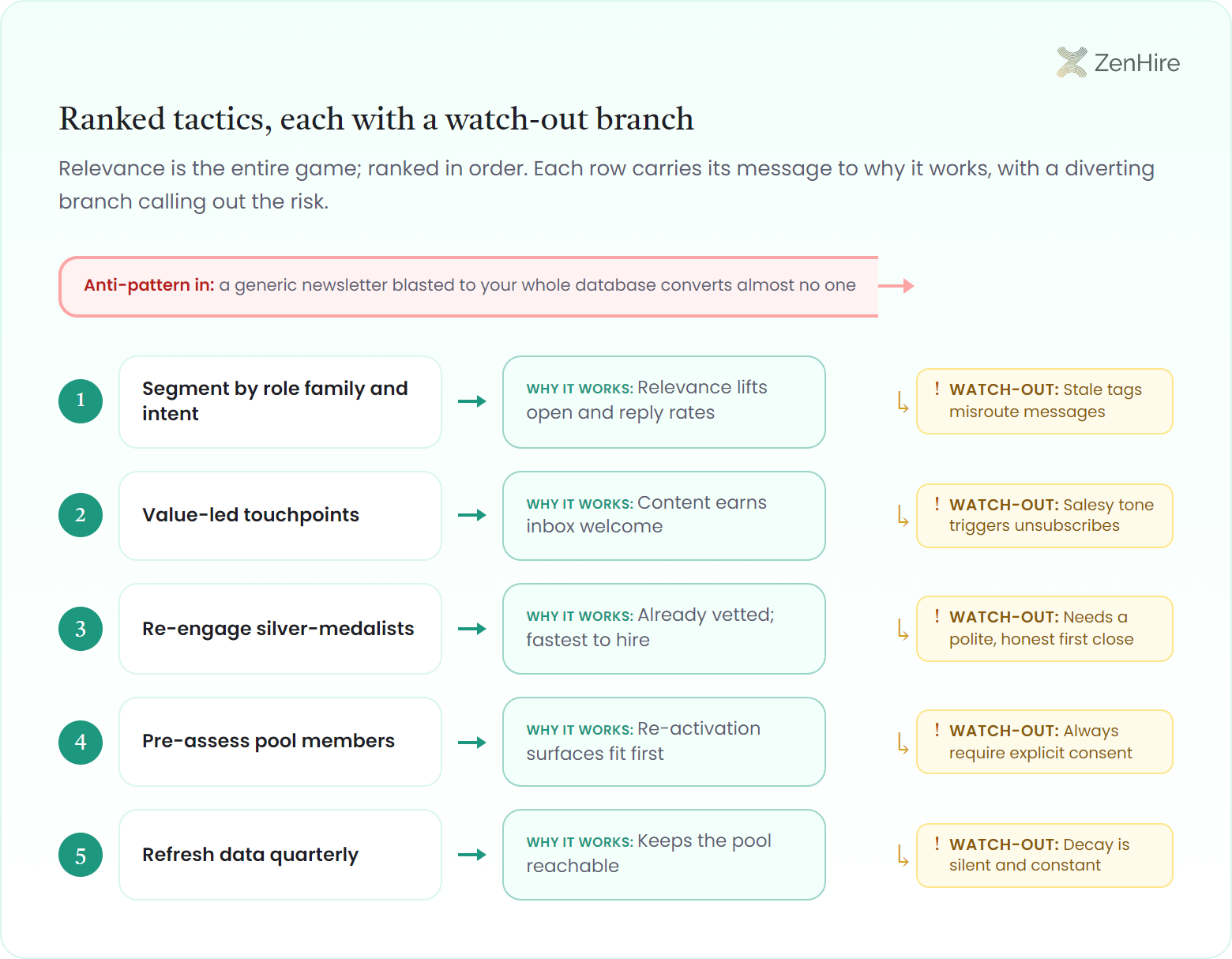The image size is (1232, 959).
Task: Click the ZenHire logo icon
Action: pyautogui.click(x=1072, y=62)
